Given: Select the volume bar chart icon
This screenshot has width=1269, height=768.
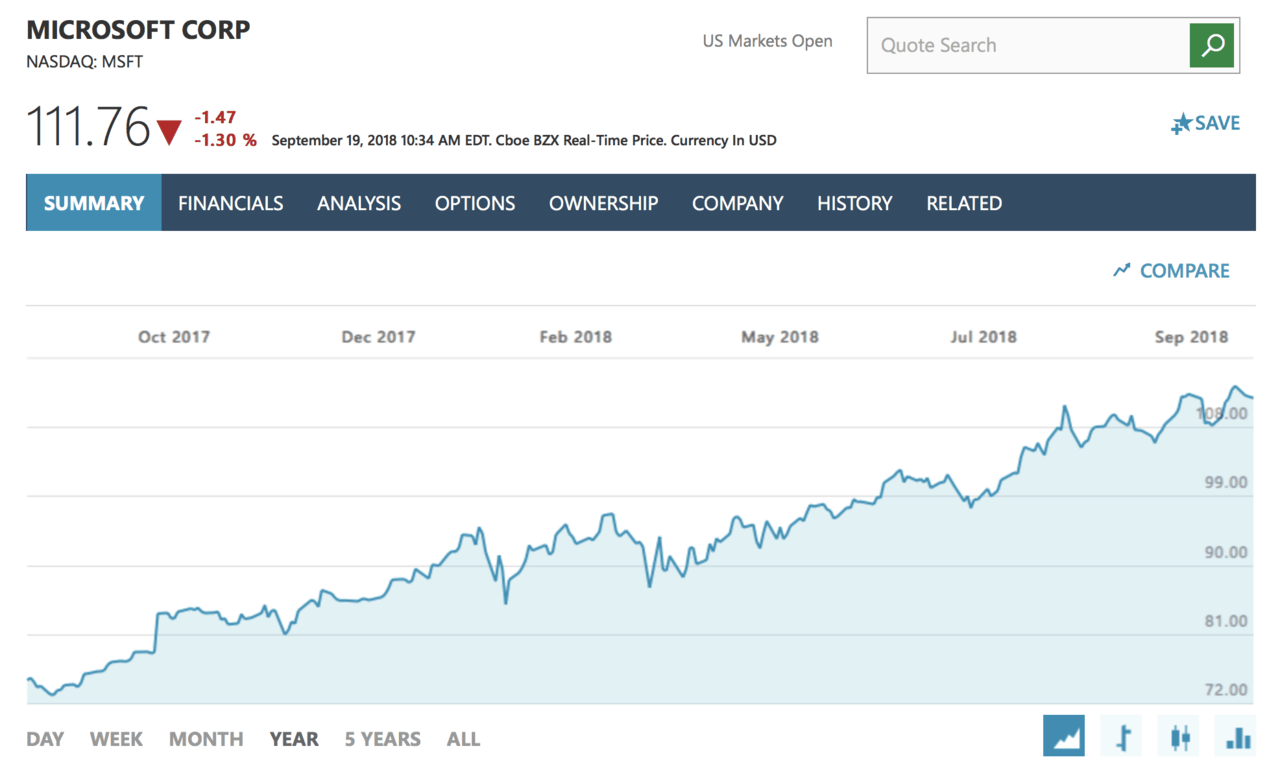Looking at the screenshot, I should tap(1236, 735).
